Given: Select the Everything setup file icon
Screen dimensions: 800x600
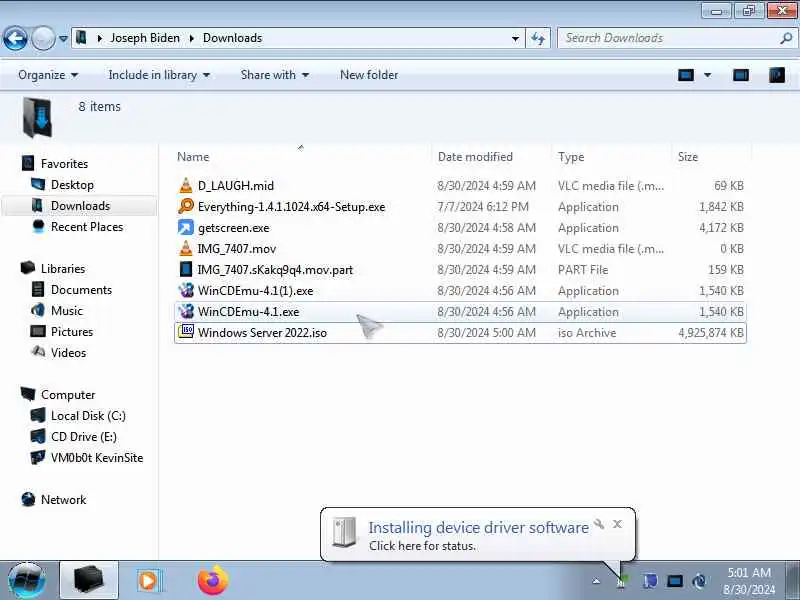Looking at the screenshot, I should pos(186,206).
